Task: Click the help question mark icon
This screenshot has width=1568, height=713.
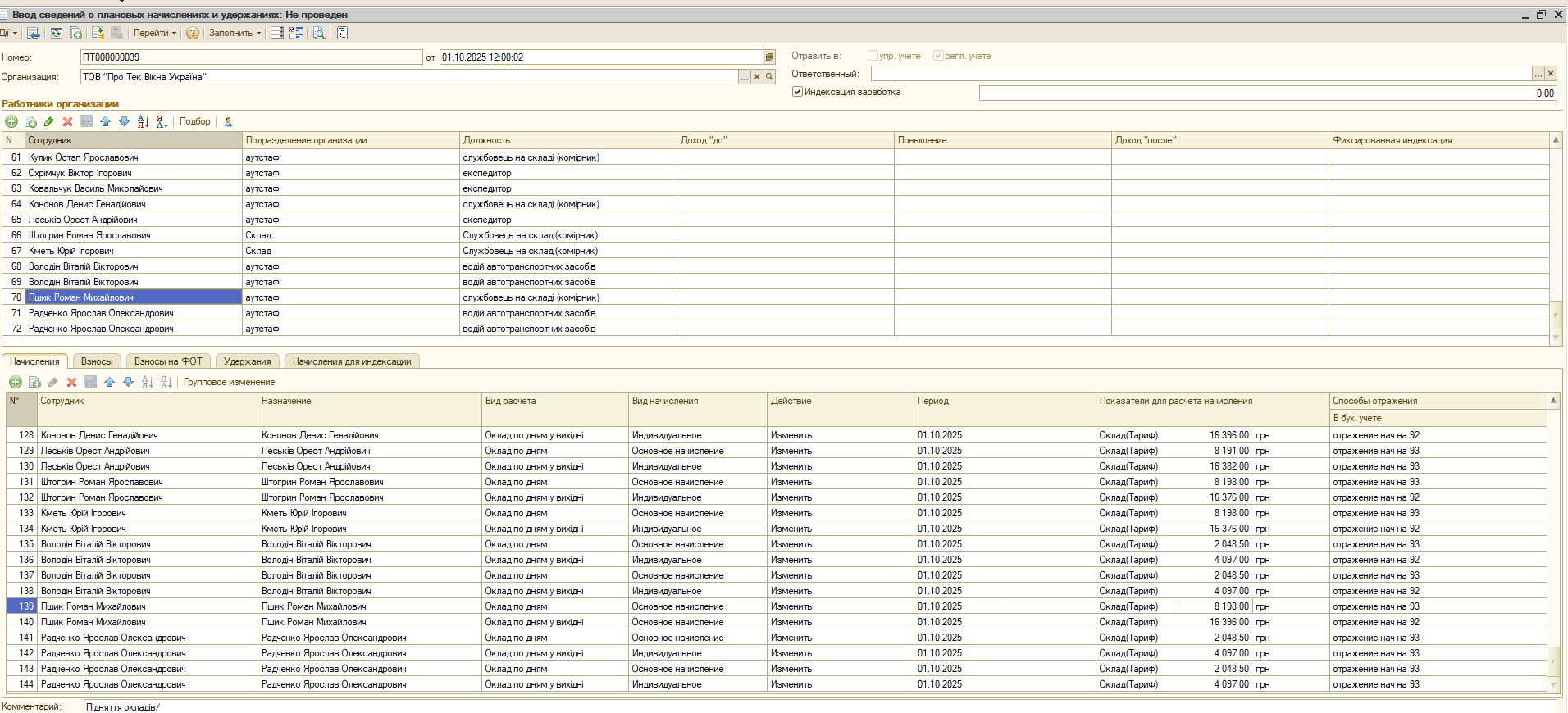Action: [193, 33]
